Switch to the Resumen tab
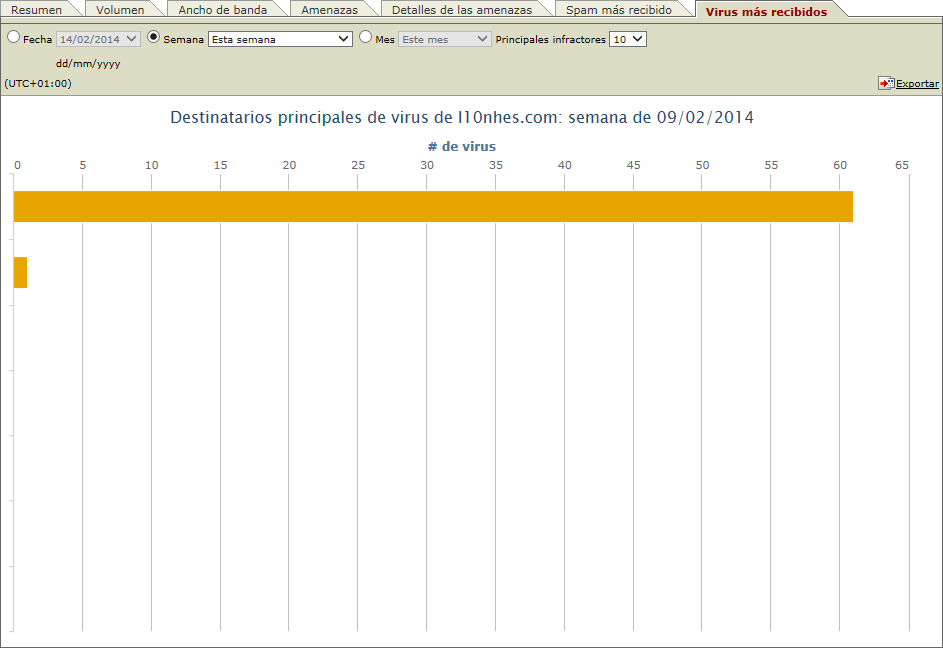943x648 pixels. [38, 9]
